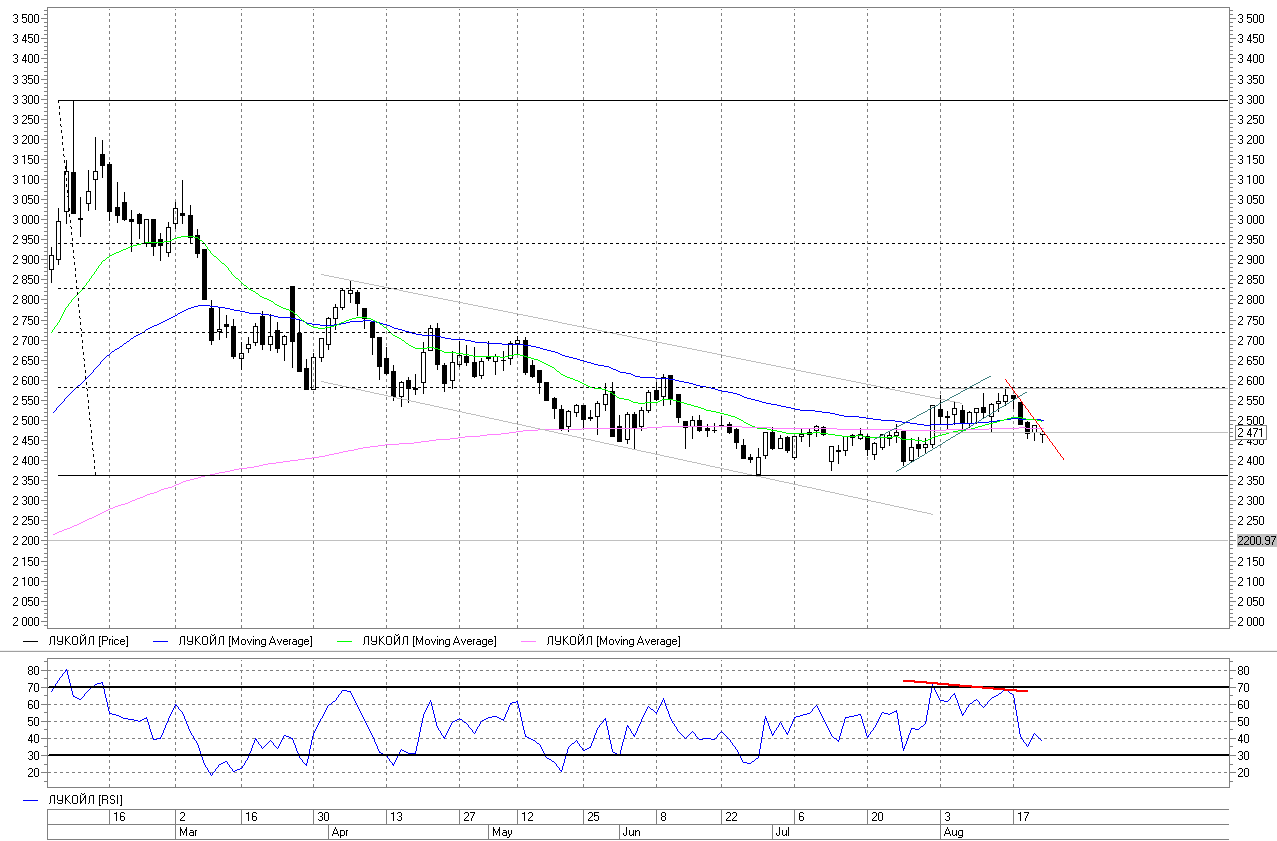The height and width of the screenshot is (841, 1277).
Task: Select the blue Moving Average legend label
Action: click(x=244, y=641)
